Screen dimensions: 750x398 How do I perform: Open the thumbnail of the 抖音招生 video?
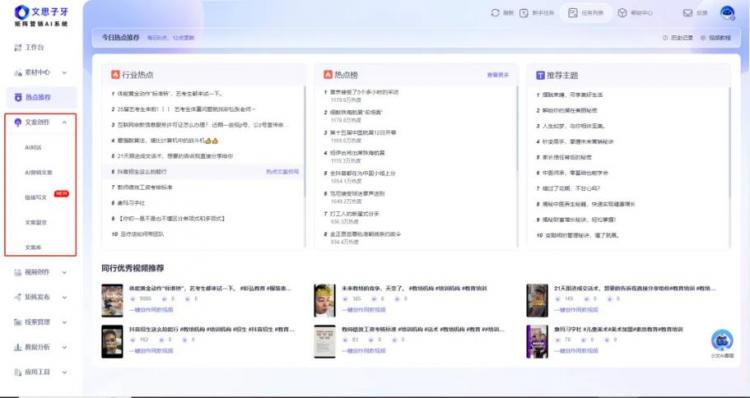pos(112,342)
